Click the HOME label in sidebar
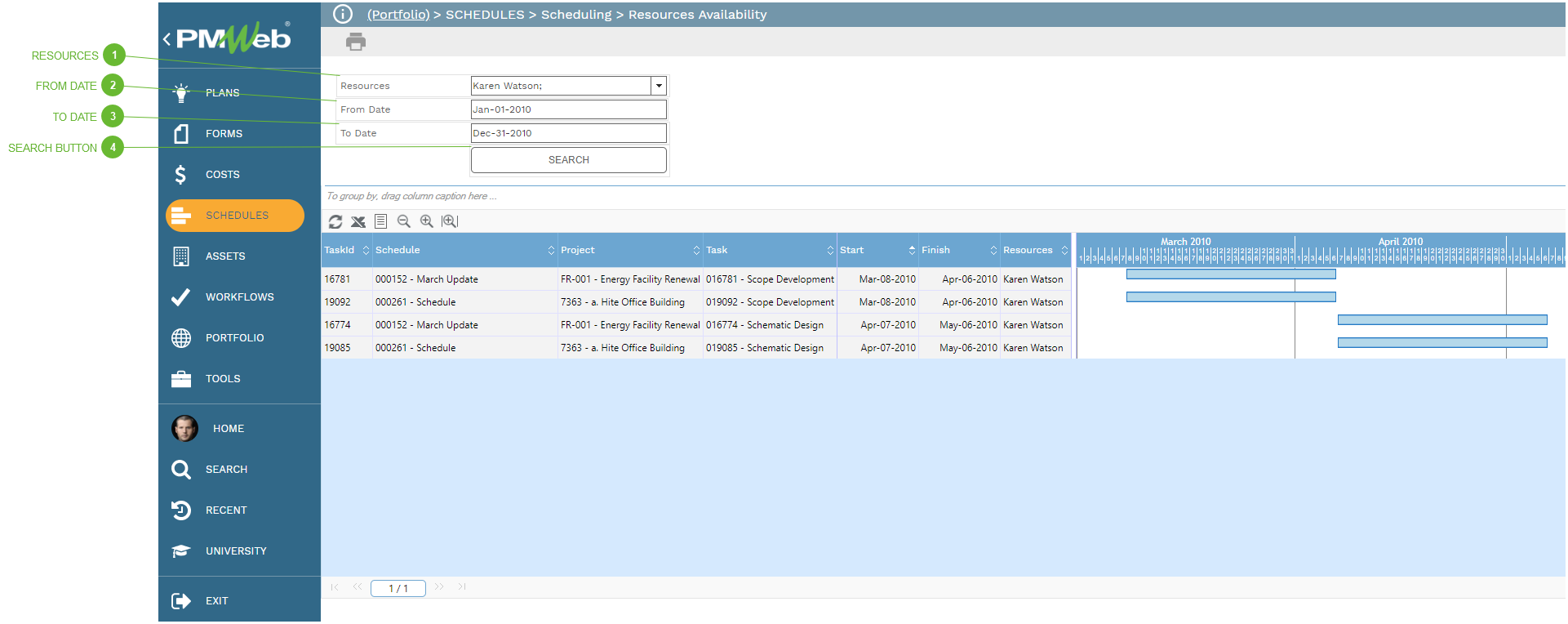1568x624 pixels. [x=229, y=429]
